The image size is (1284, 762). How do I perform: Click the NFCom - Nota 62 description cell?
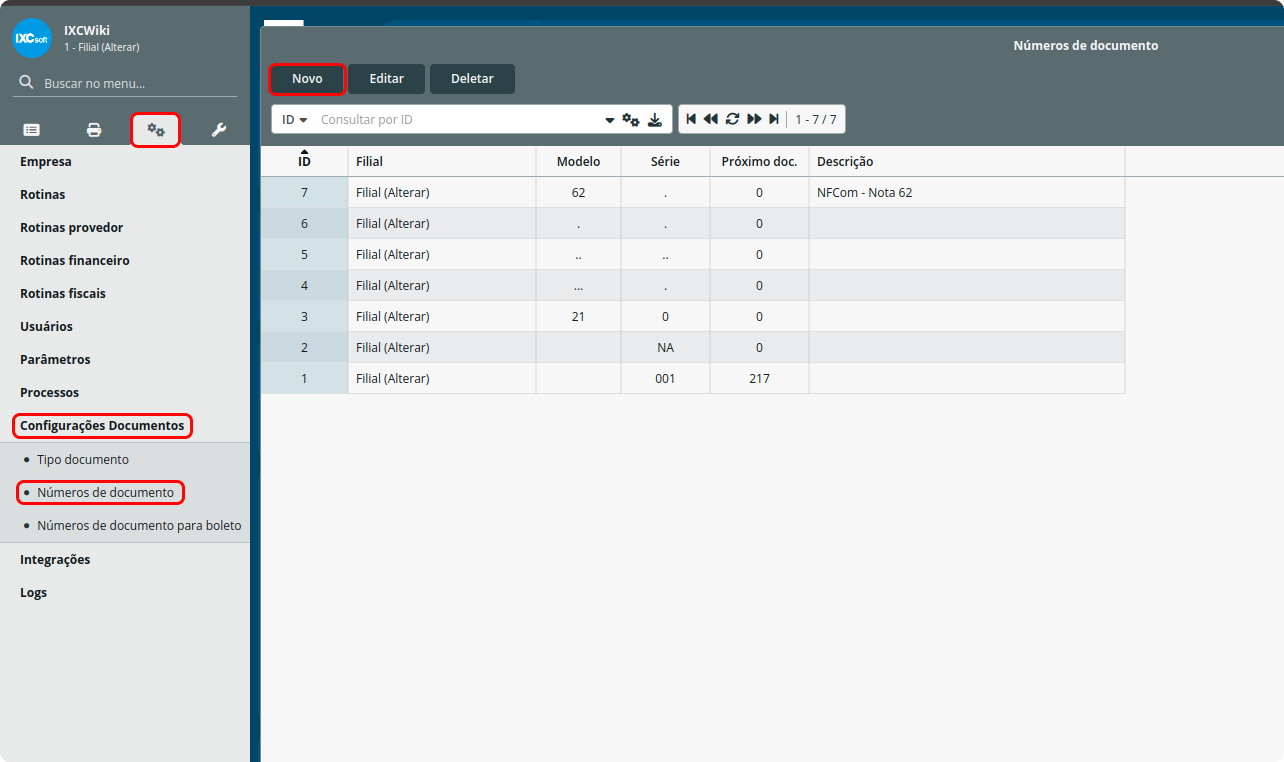(x=966, y=192)
